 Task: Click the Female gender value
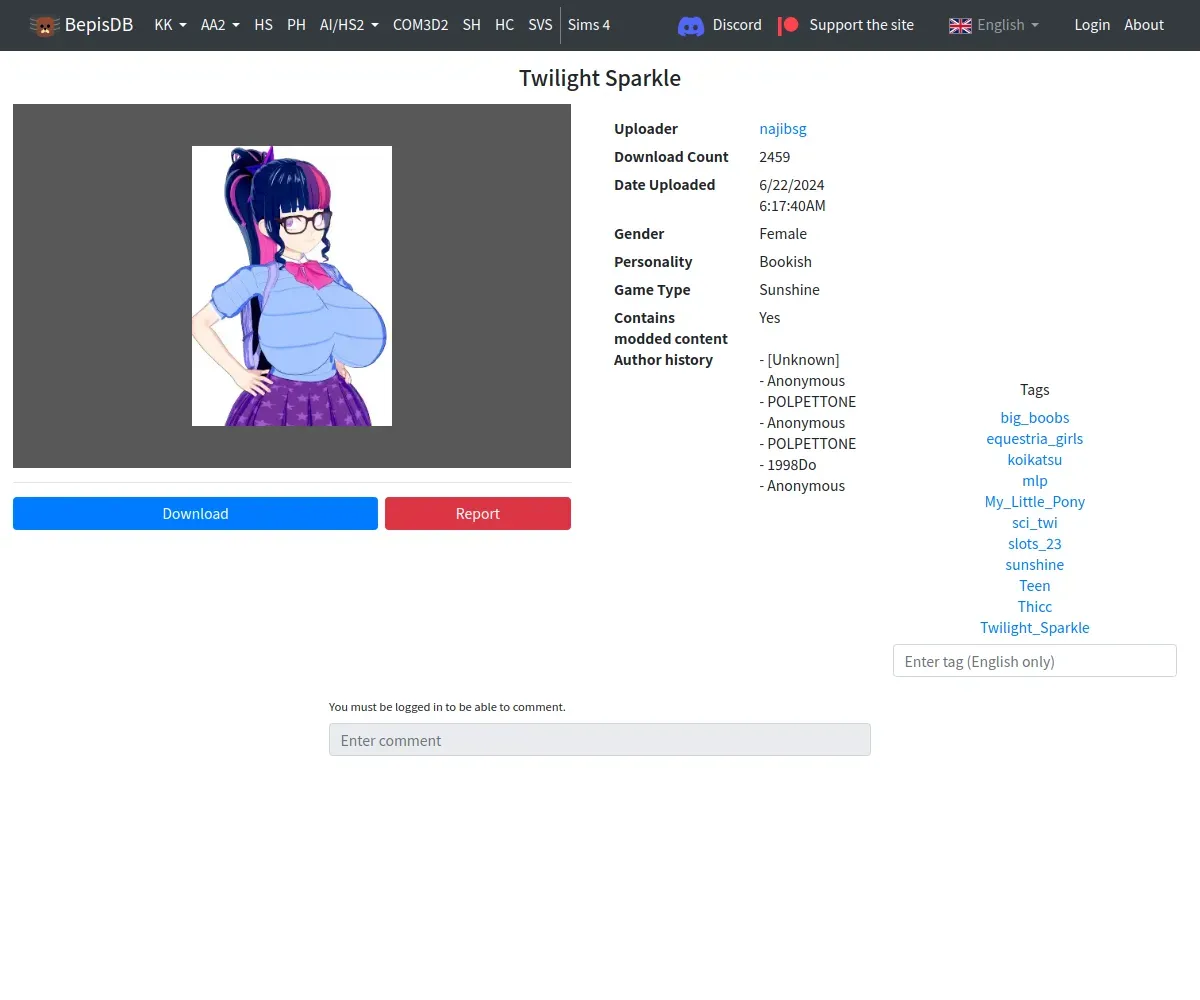click(x=783, y=234)
